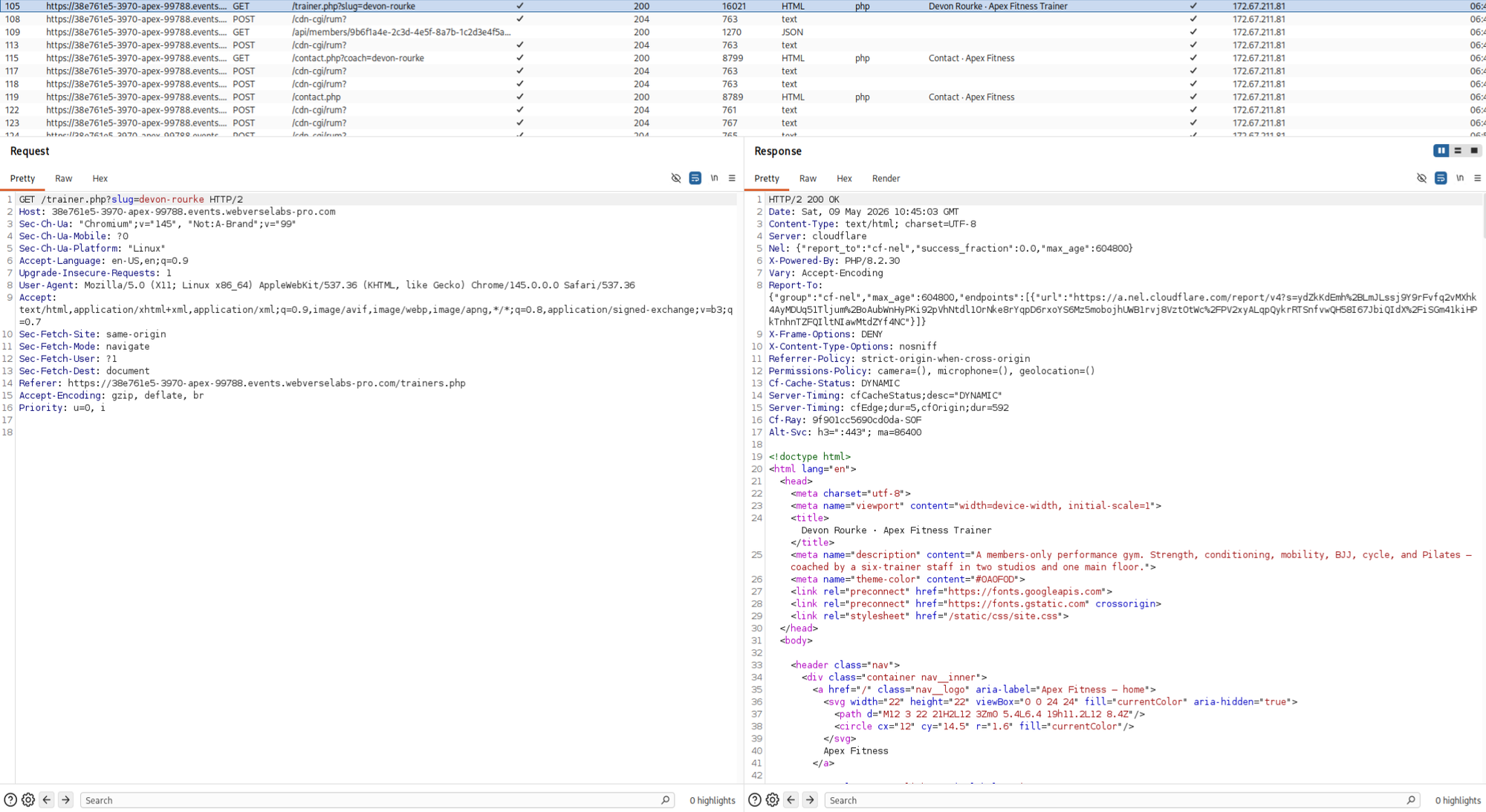Select history row 117 in the table

pos(743,71)
